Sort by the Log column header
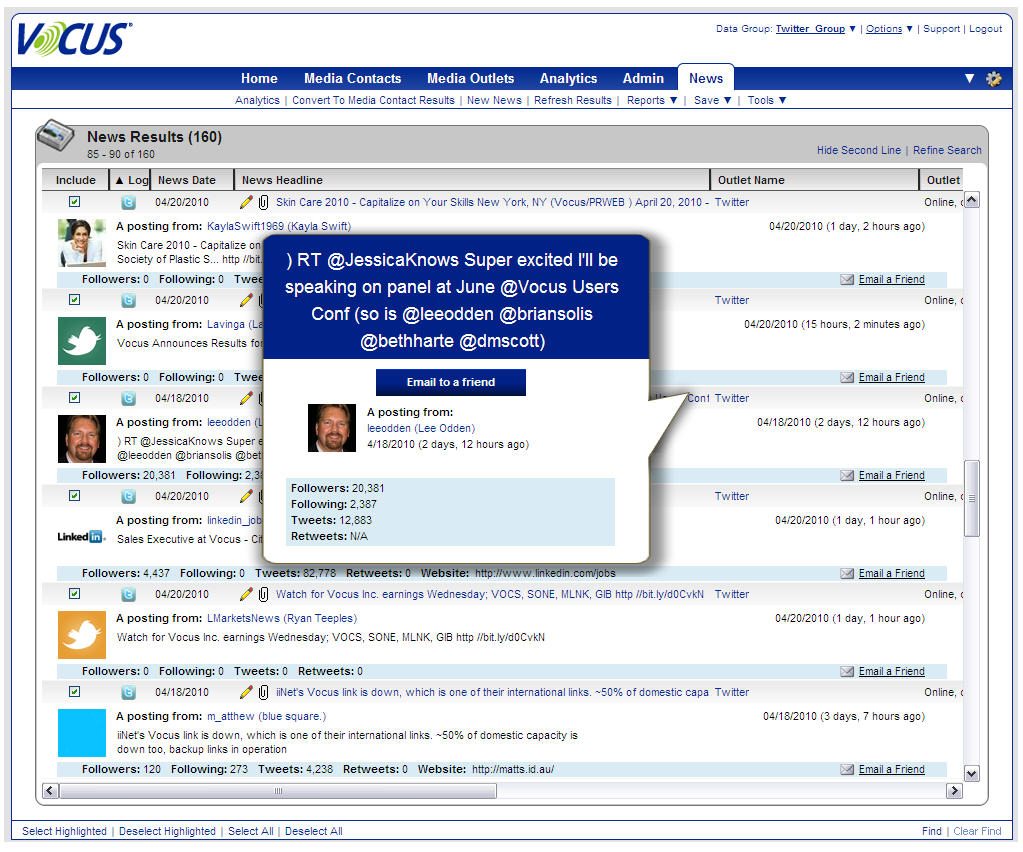Viewport: 1023px width, 852px height. [131, 180]
